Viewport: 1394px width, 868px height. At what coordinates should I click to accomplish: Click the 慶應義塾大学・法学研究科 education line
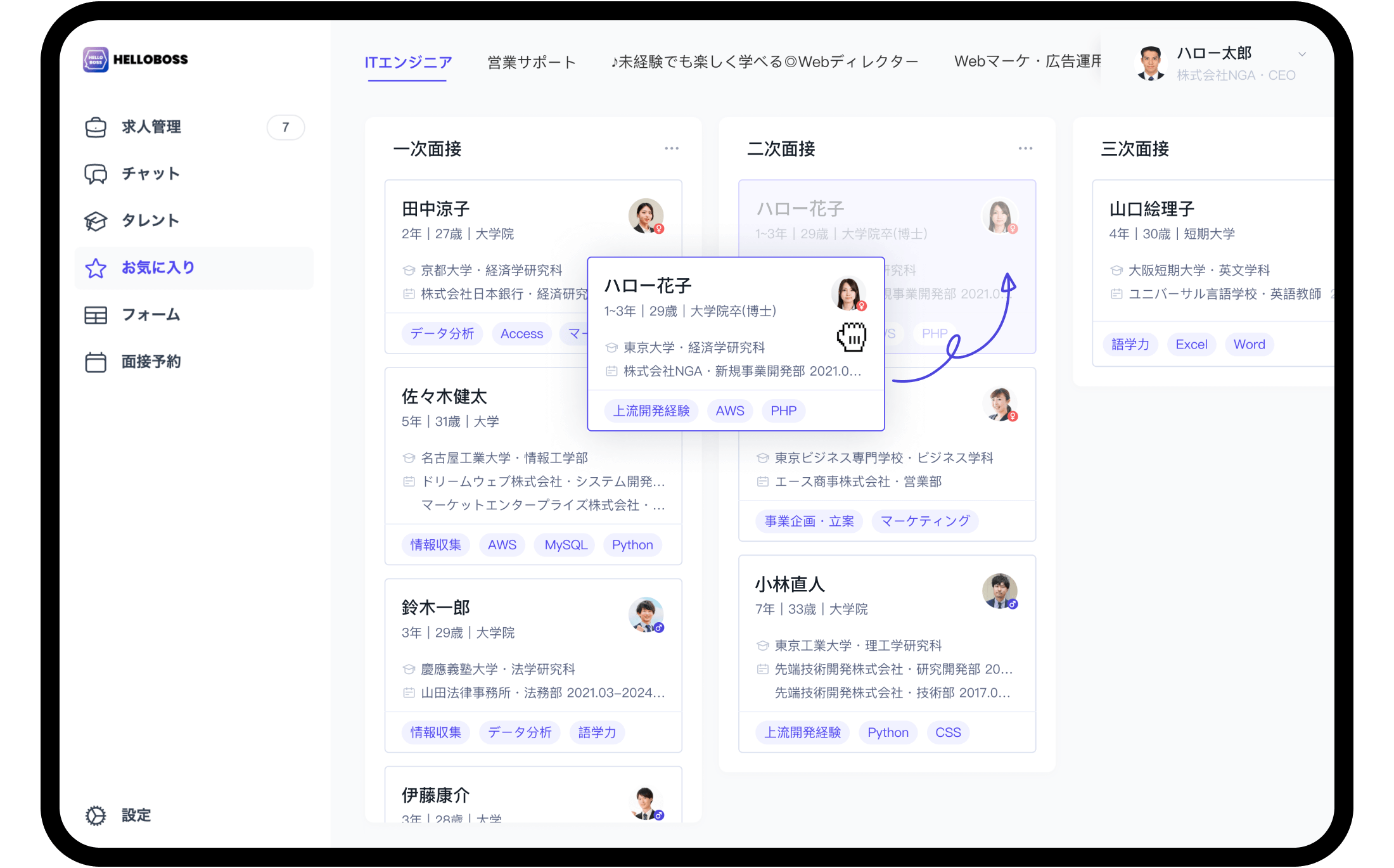pos(498,670)
